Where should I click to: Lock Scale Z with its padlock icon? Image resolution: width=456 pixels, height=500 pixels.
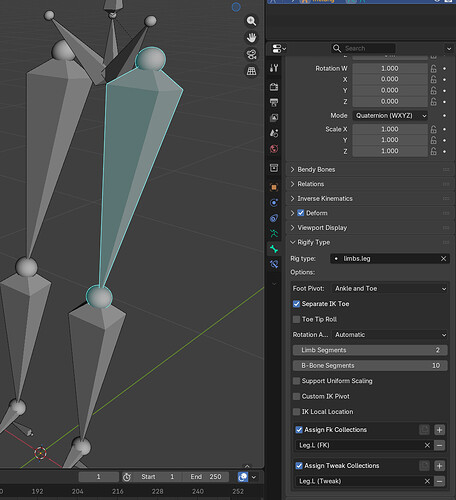[x=433, y=151]
